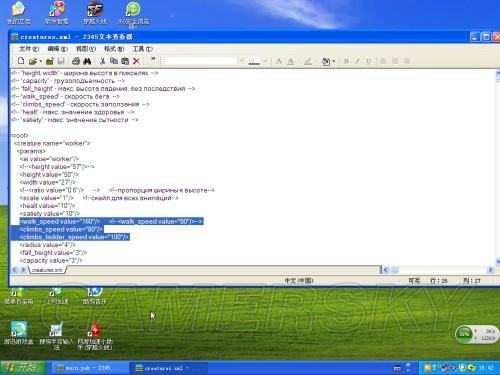Viewport: 500px width, 375px height.
Task: Click the Copy icon in toolbar
Action: (114, 61)
